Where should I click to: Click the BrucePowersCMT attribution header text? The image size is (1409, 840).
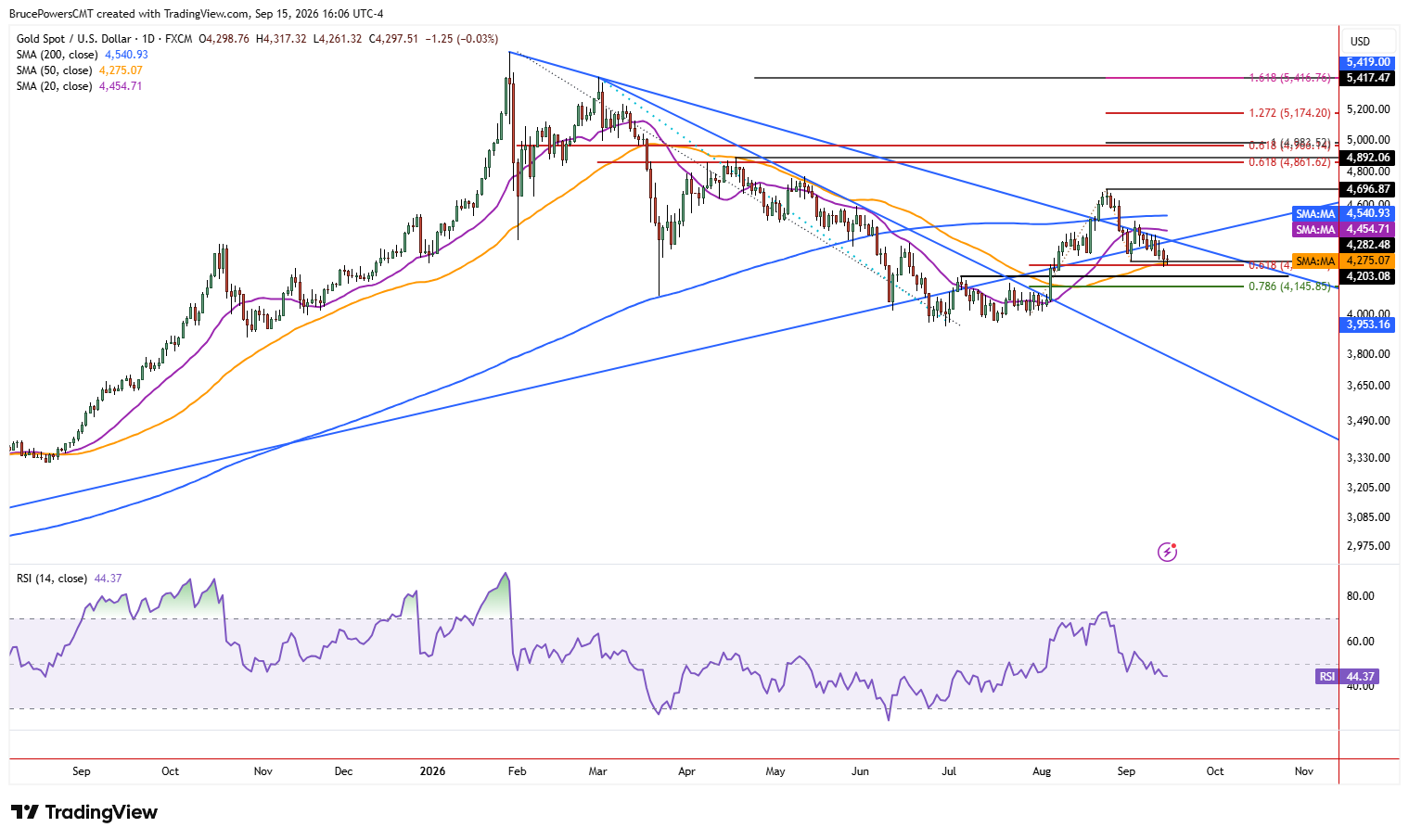[196, 14]
